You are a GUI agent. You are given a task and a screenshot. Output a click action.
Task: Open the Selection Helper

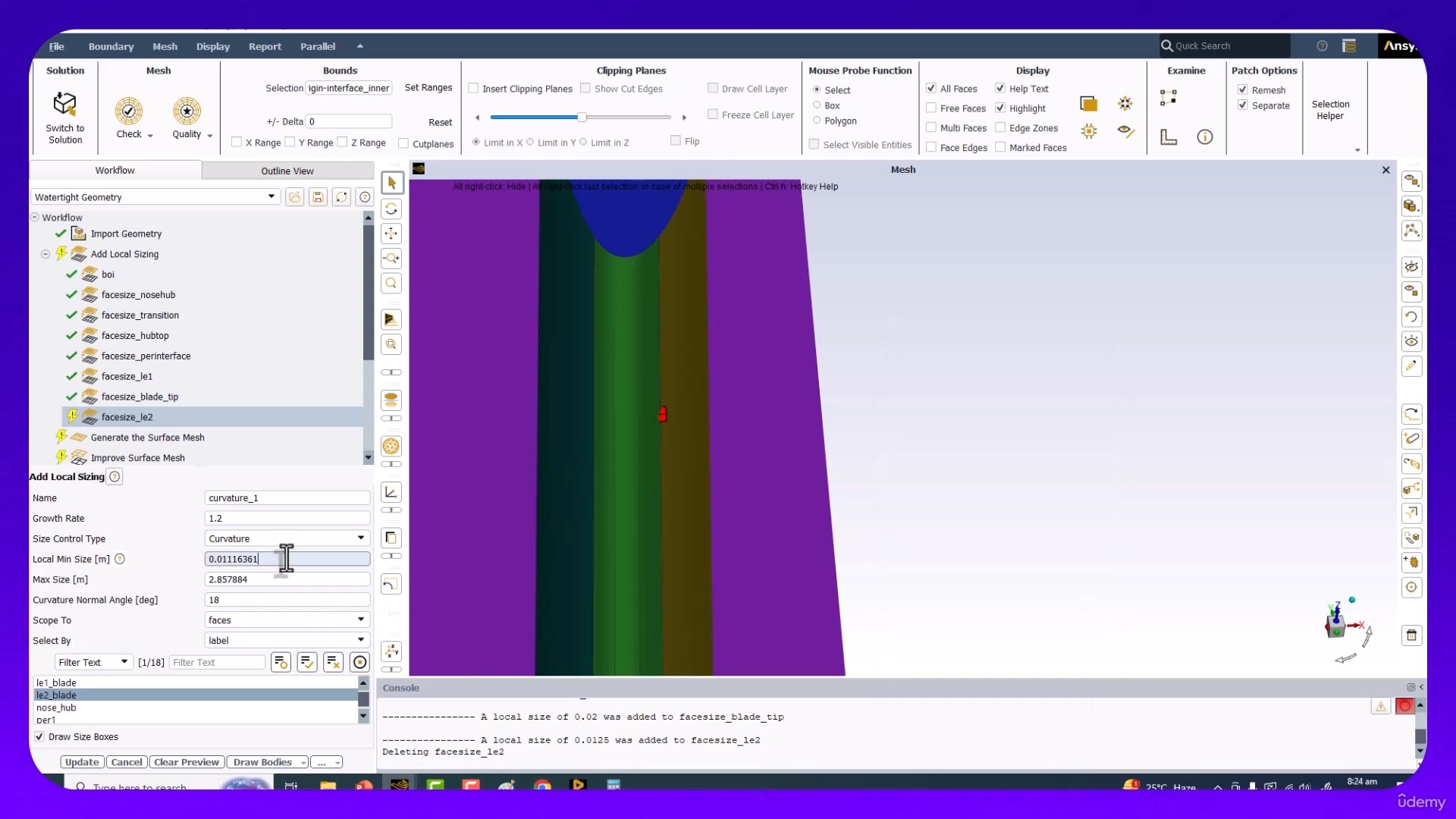coord(1330,110)
